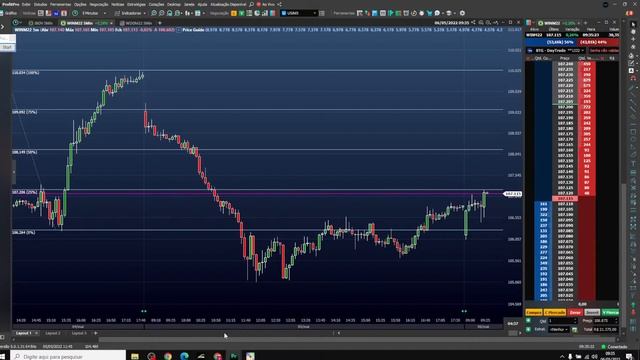
Task: Click the Inverter position button
Action: (x=592, y=312)
